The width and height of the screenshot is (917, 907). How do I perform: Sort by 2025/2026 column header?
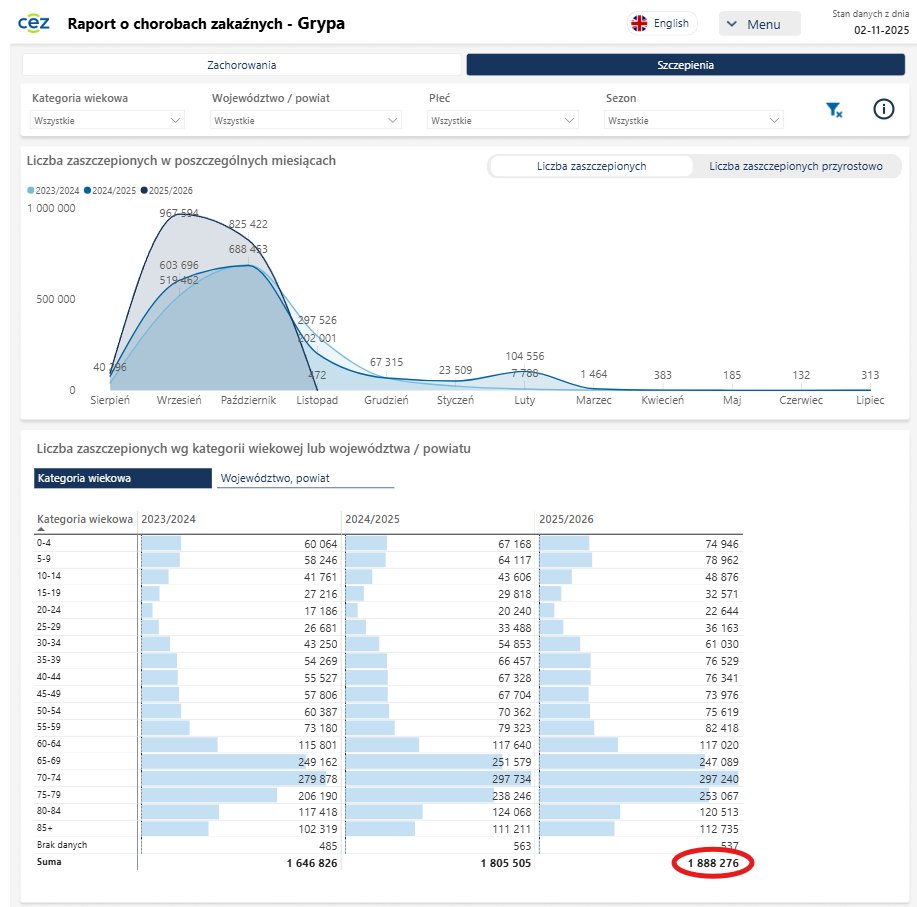[566, 519]
